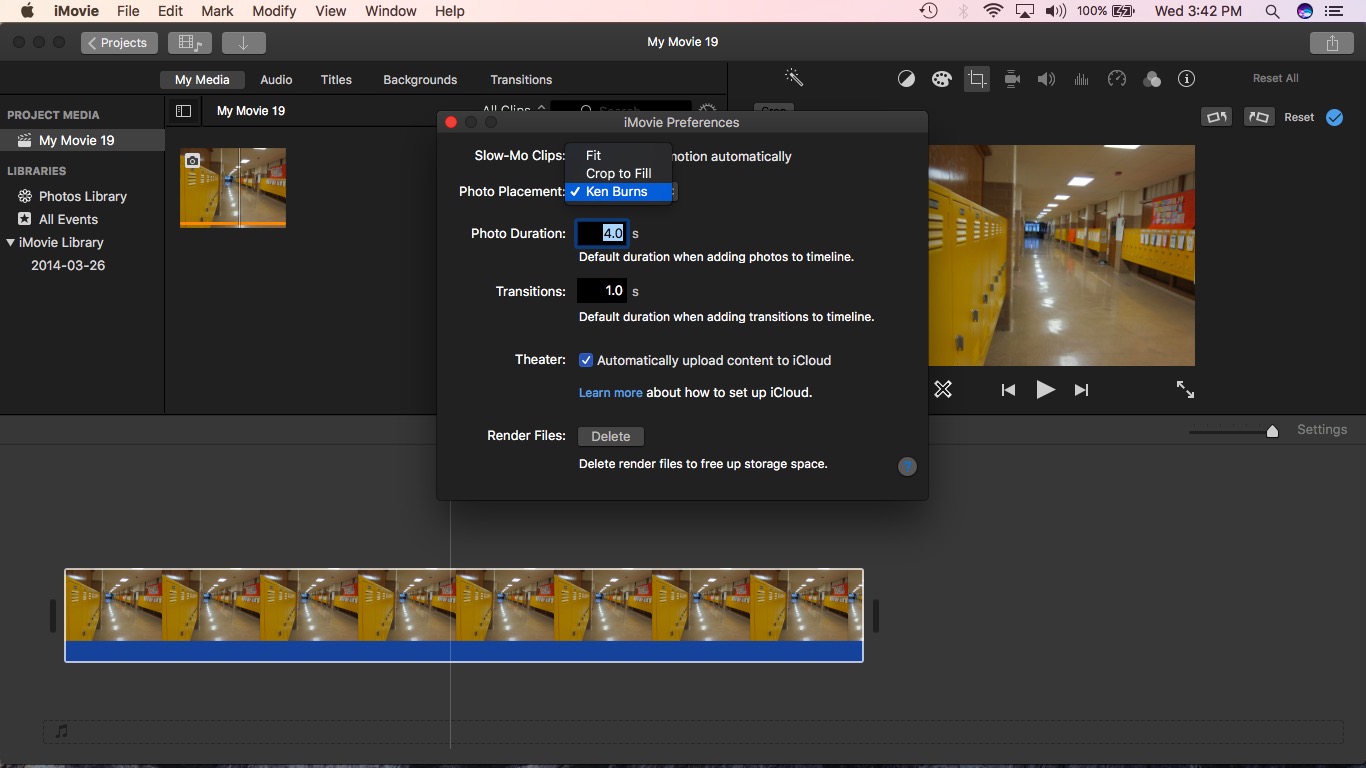The image size is (1366, 768).
Task: Open the color correction palette
Action: pos(940,79)
